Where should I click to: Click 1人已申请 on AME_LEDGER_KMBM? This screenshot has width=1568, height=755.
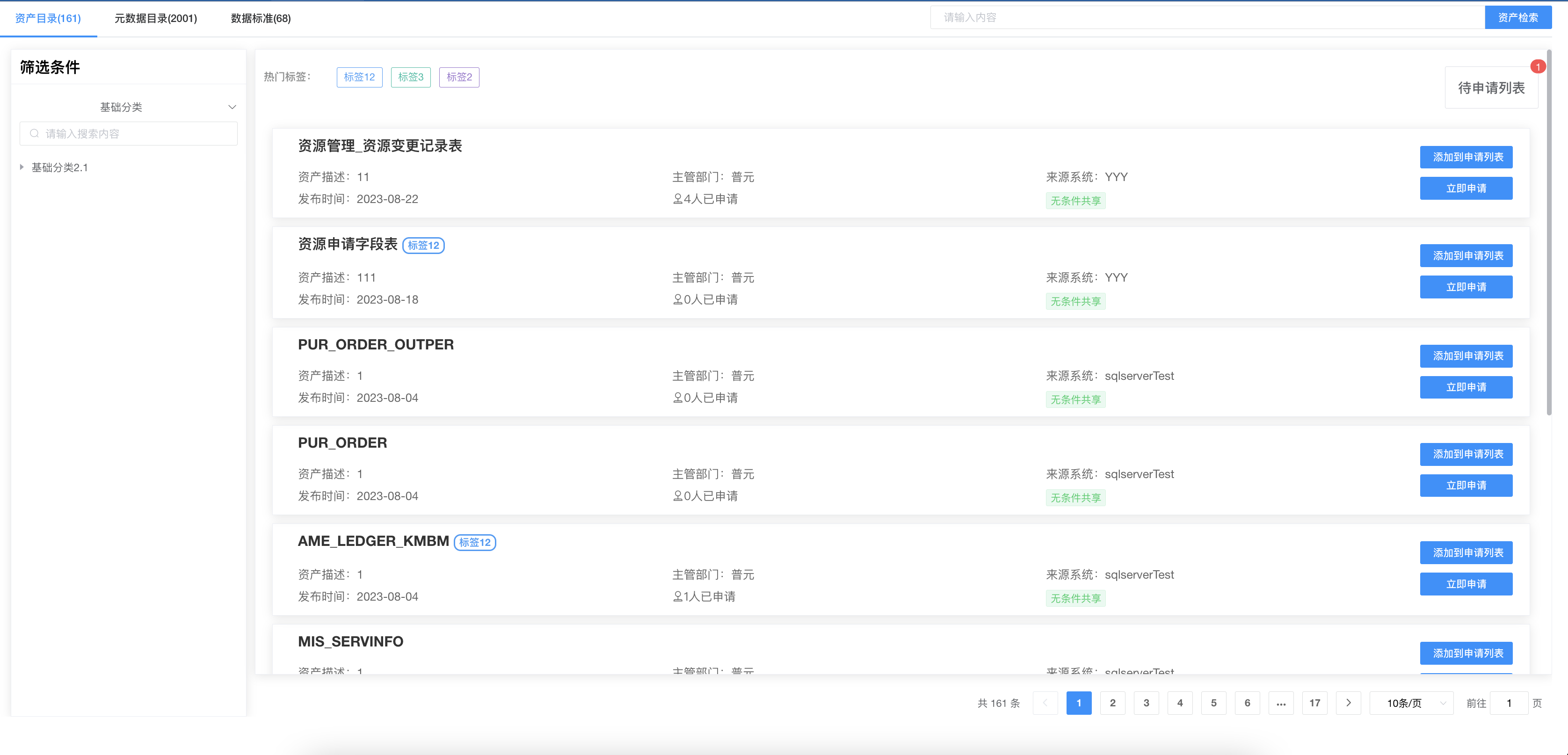(x=704, y=597)
